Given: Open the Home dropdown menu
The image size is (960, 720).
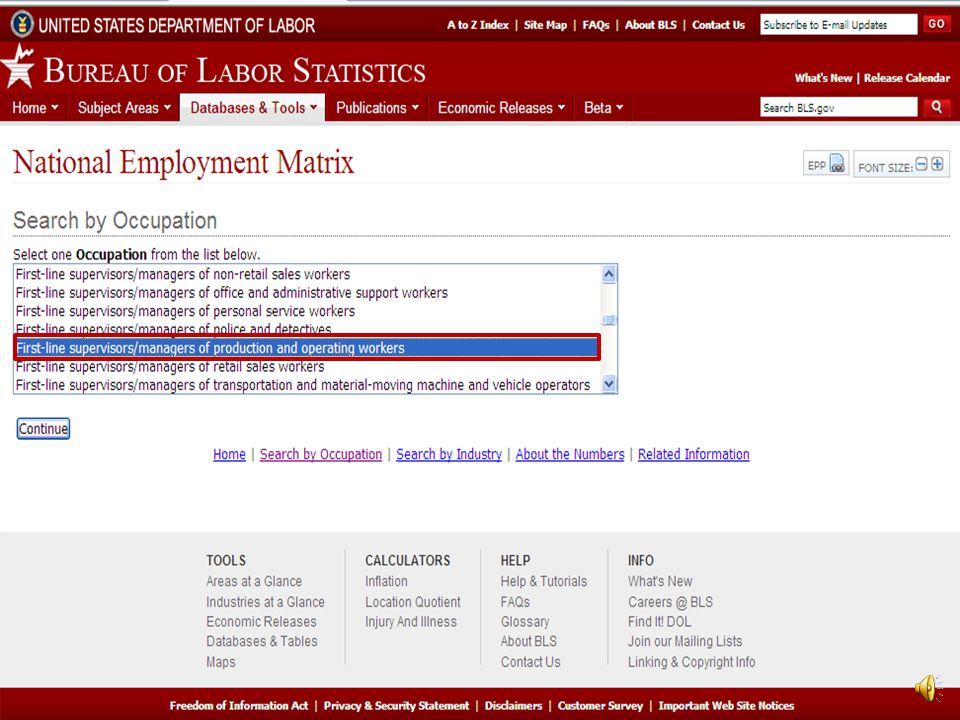Looking at the screenshot, I should pos(35,108).
